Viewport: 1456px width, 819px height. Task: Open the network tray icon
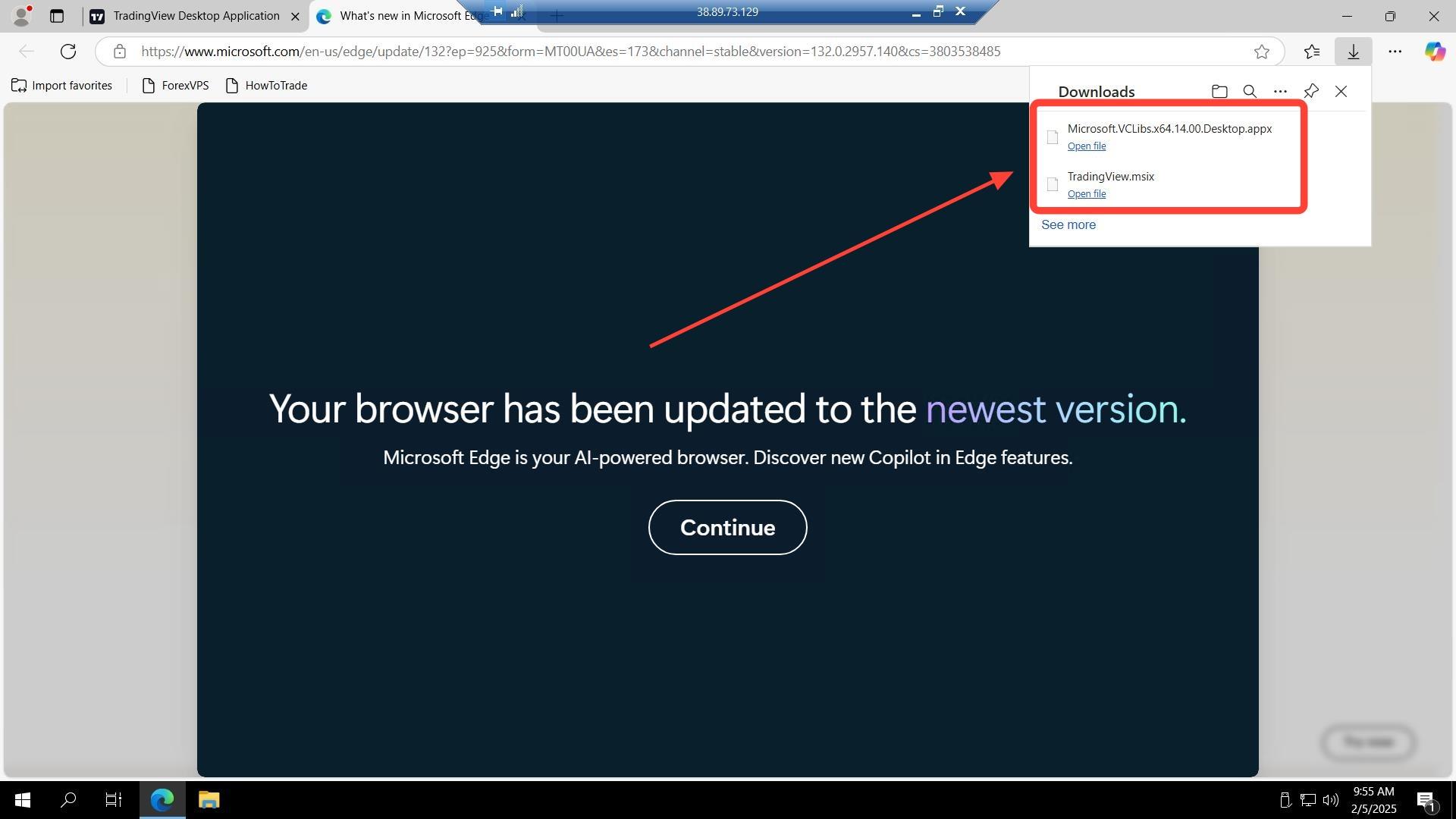1308,801
